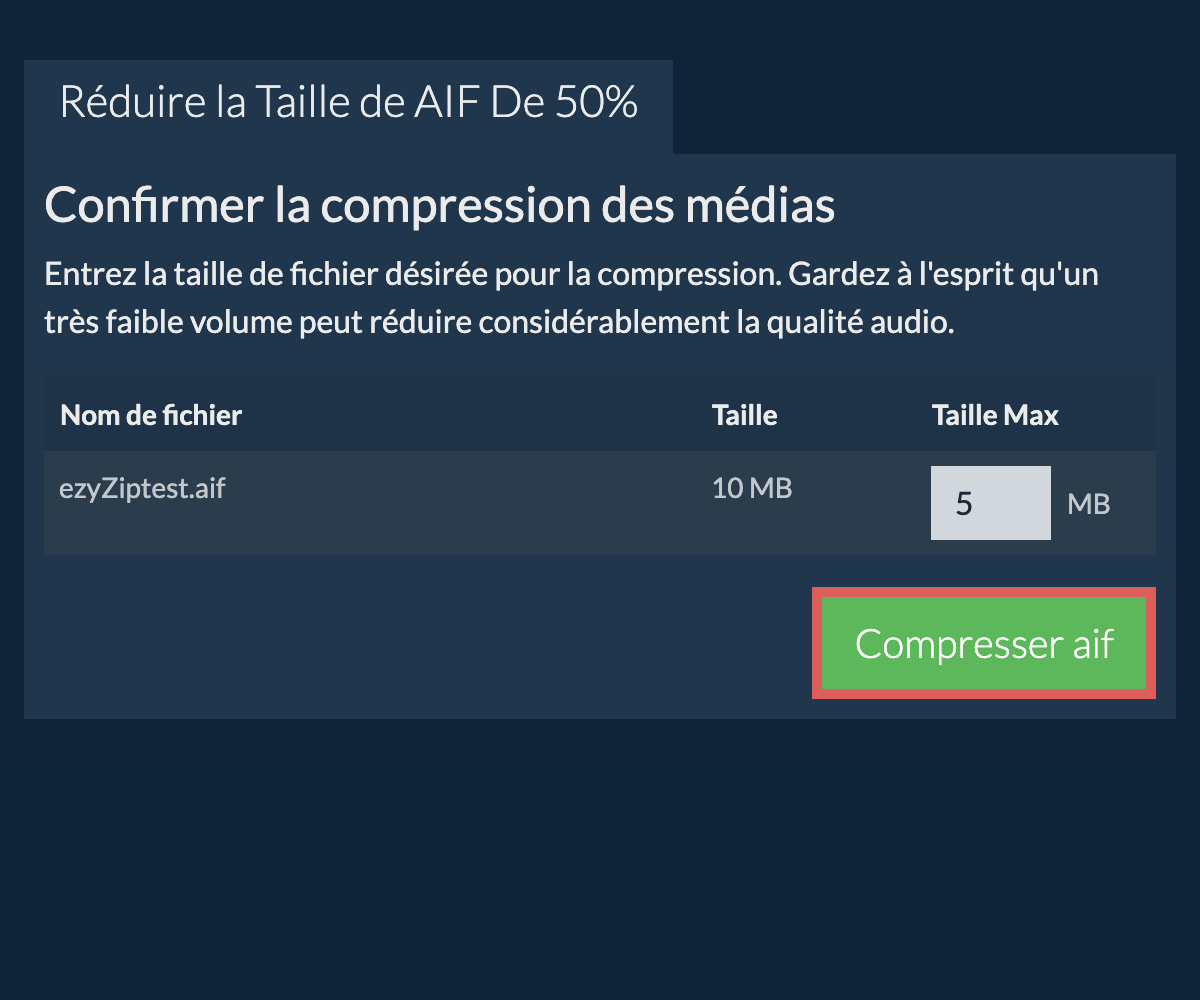1200x1000 pixels.
Task: Click empty dark background below the panel
Action: (600, 860)
